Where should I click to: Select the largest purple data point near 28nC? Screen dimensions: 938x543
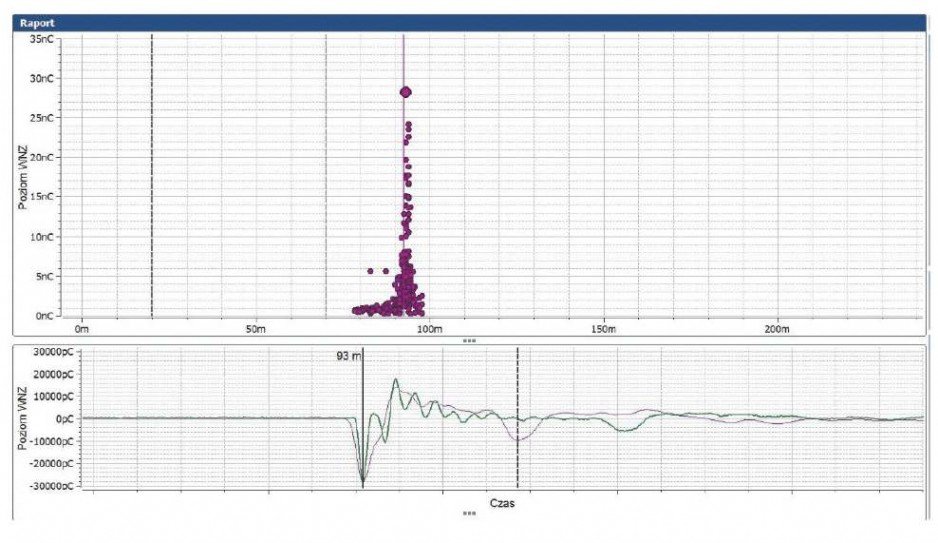[x=406, y=92]
